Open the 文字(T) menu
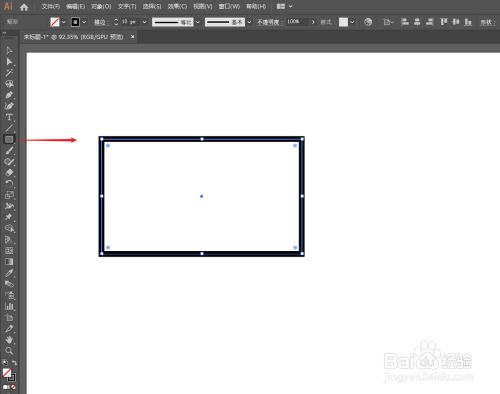Screen dimensions: 500x394 (127, 6)
